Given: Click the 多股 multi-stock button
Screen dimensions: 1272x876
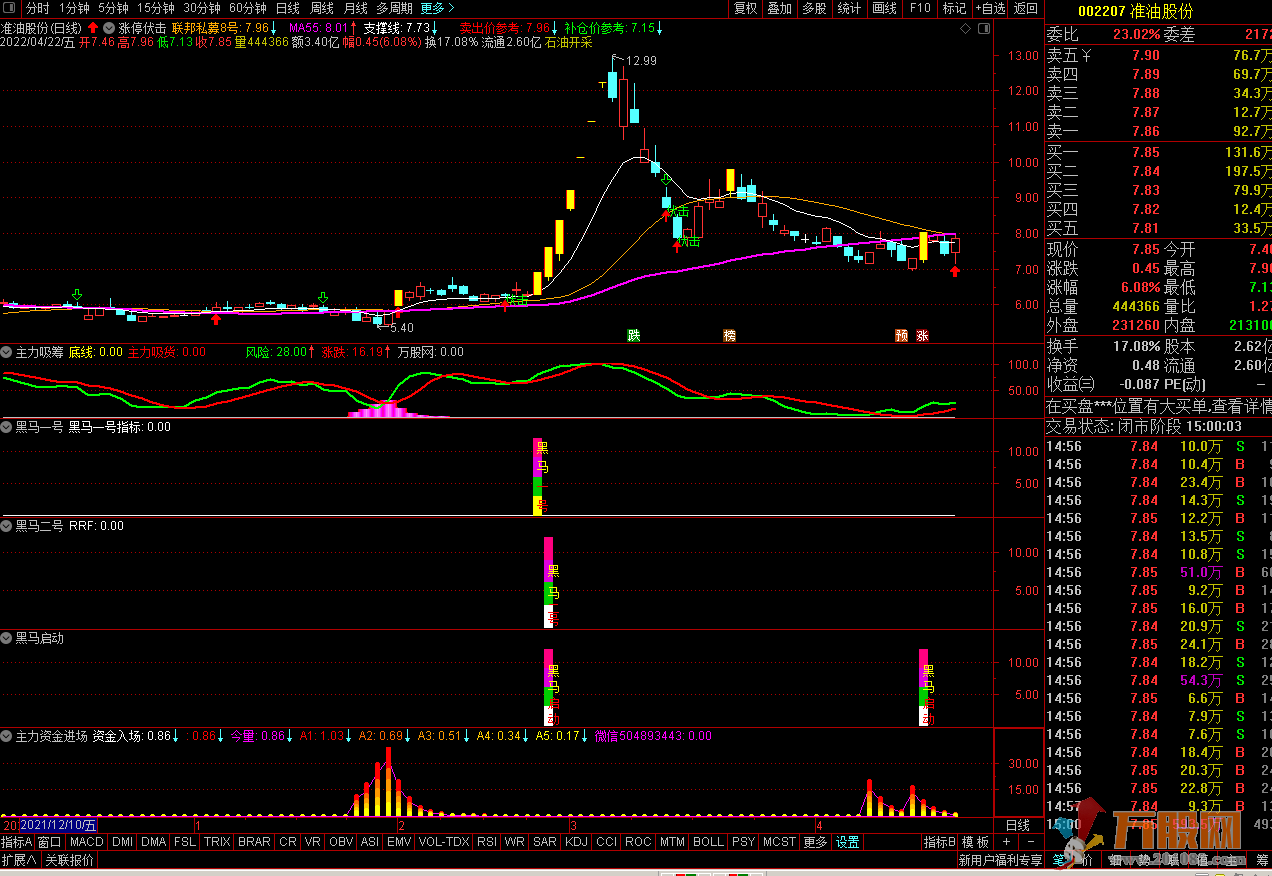Looking at the screenshot, I should [x=814, y=8].
